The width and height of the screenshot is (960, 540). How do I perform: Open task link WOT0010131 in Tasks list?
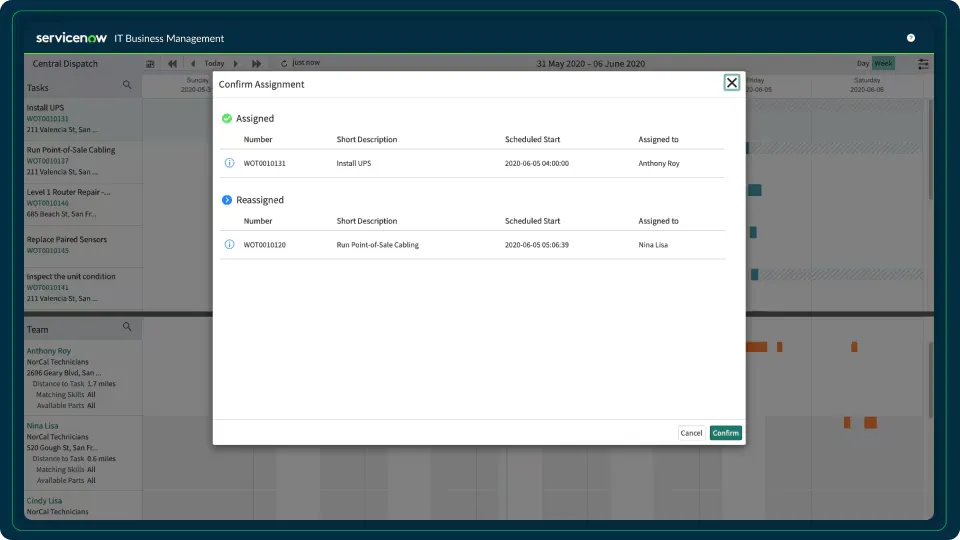point(47,119)
